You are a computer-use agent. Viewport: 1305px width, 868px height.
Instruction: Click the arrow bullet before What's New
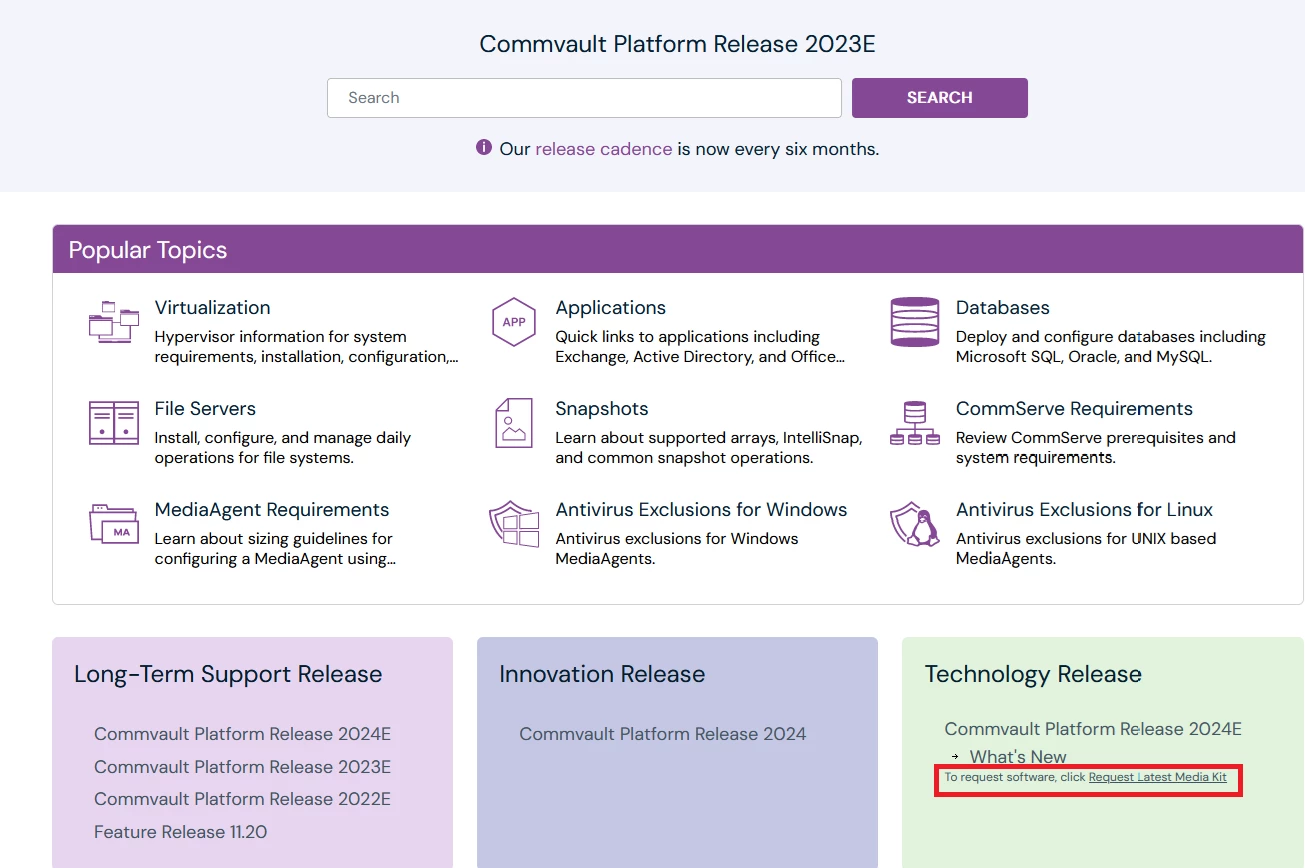coord(955,757)
